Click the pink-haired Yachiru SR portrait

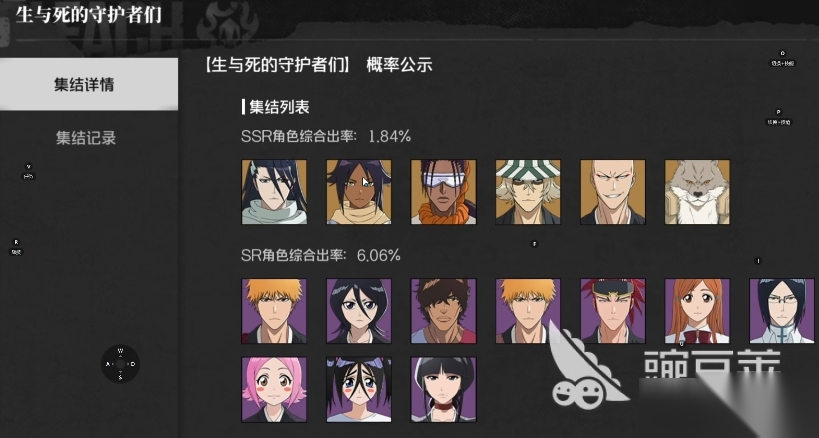pyautogui.click(x=274, y=389)
